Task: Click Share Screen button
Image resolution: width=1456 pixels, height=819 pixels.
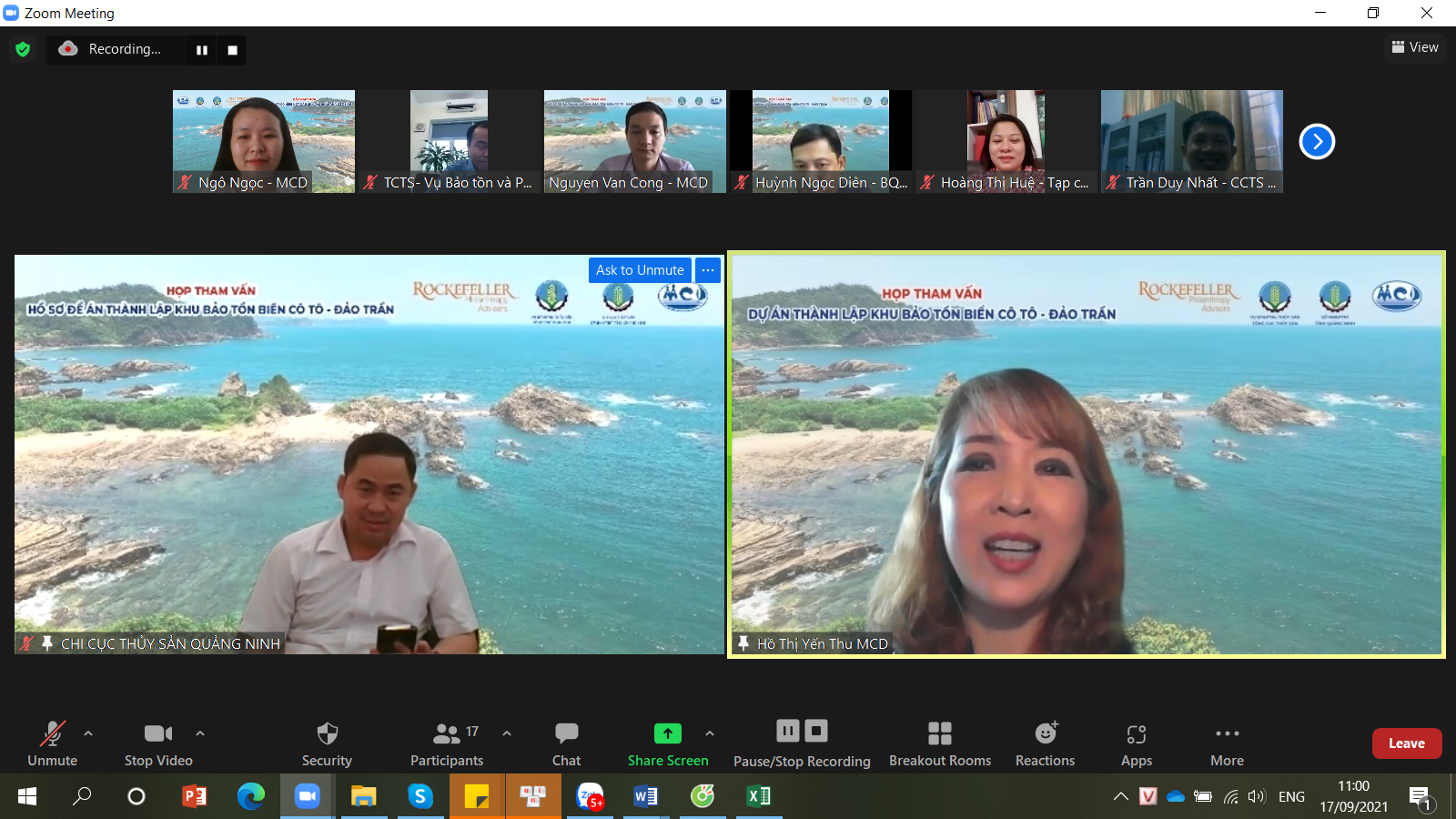Action: [x=667, y=743]
